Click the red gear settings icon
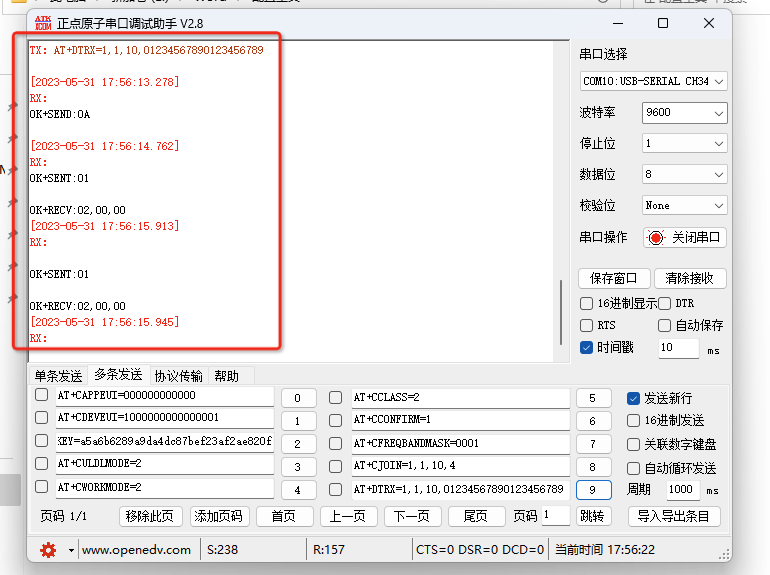 (47, 549)
